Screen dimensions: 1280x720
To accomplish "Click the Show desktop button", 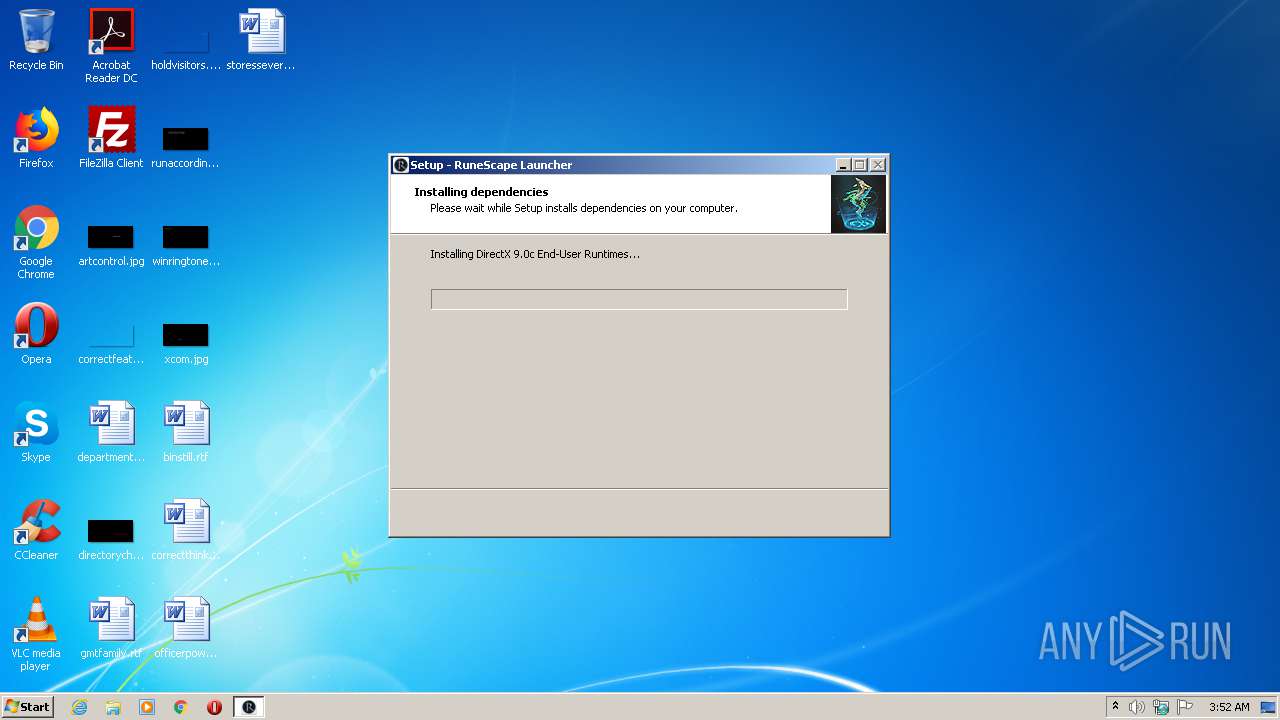I will point(1270,707).
